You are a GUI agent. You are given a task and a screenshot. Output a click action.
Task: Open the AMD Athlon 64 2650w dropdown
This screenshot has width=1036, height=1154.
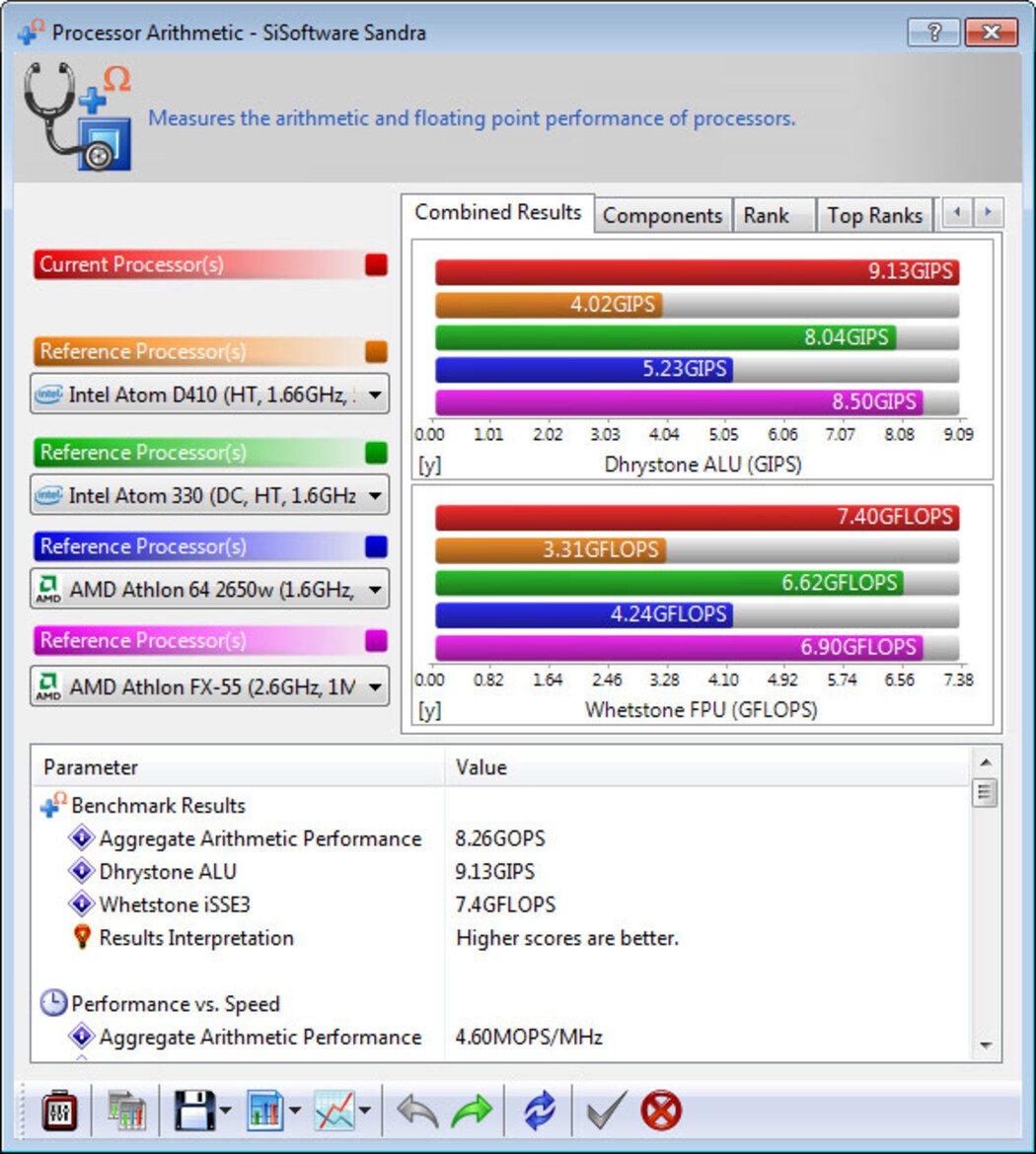[x=210, y=590]
